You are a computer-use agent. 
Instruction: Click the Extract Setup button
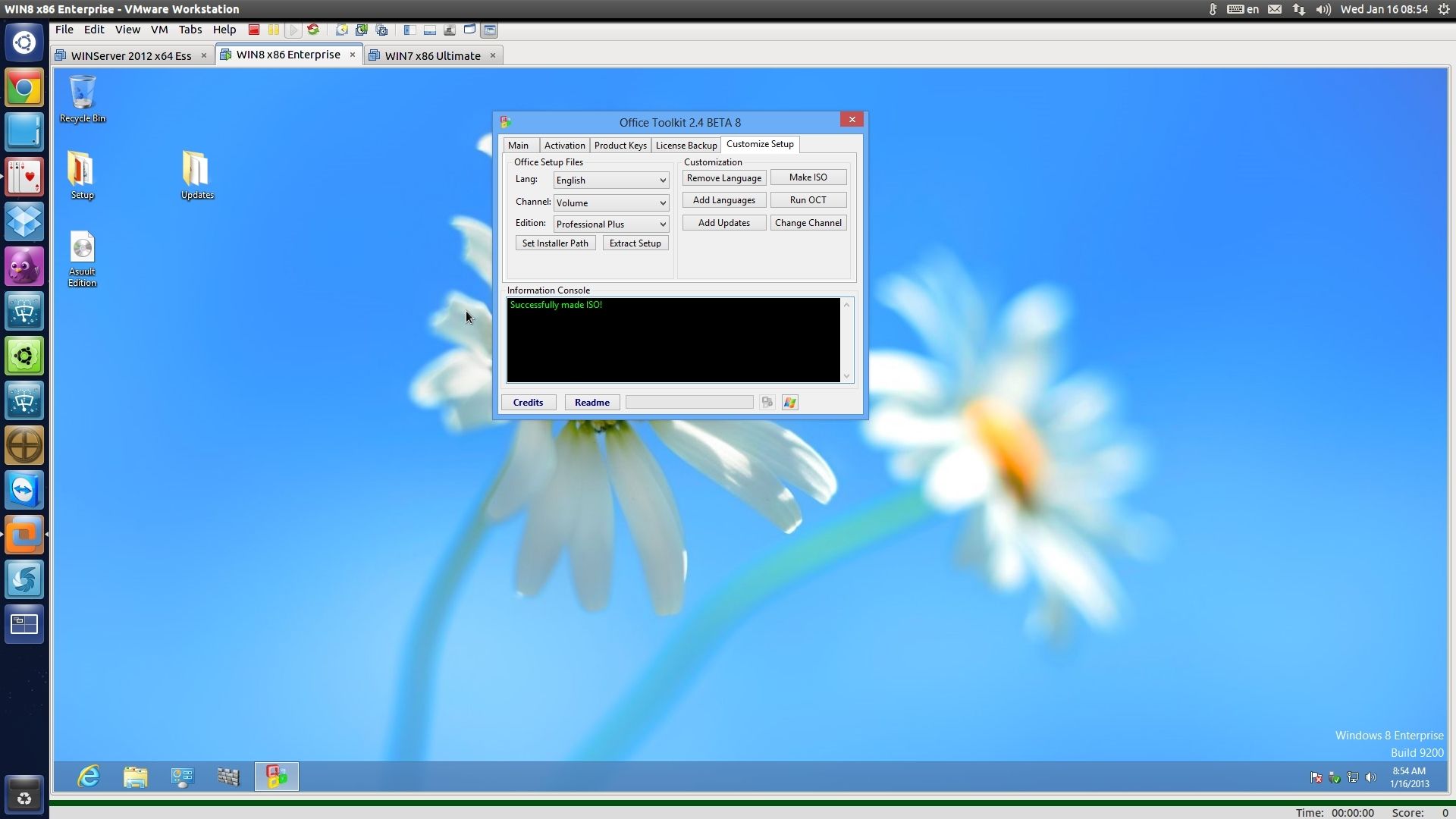(x=635, y=243)
